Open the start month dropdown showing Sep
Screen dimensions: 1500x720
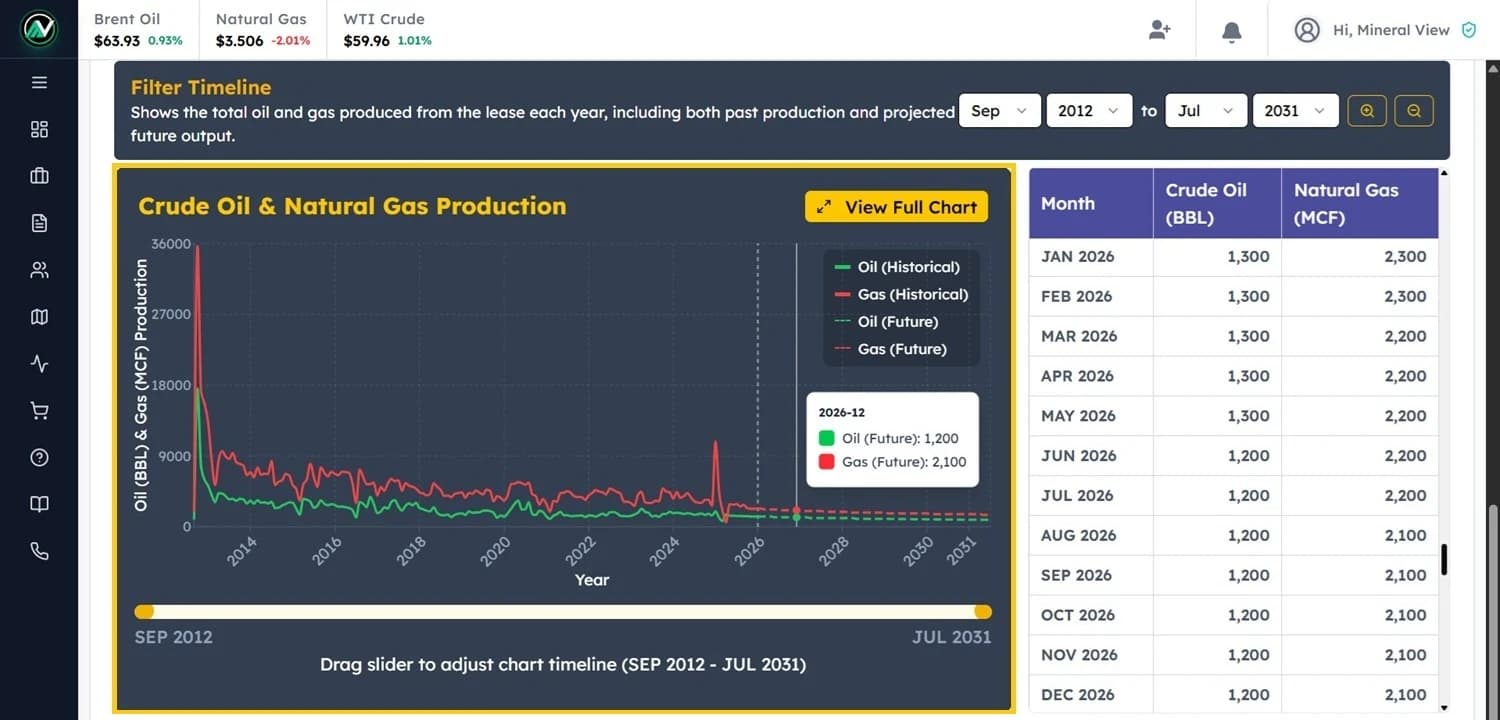[1001, 111]
